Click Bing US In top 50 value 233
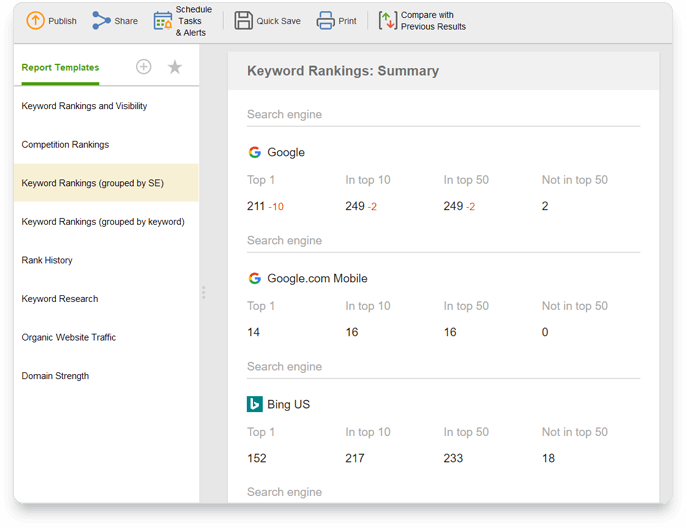Viewport: 686px width, 528px height. click(453, 458)
